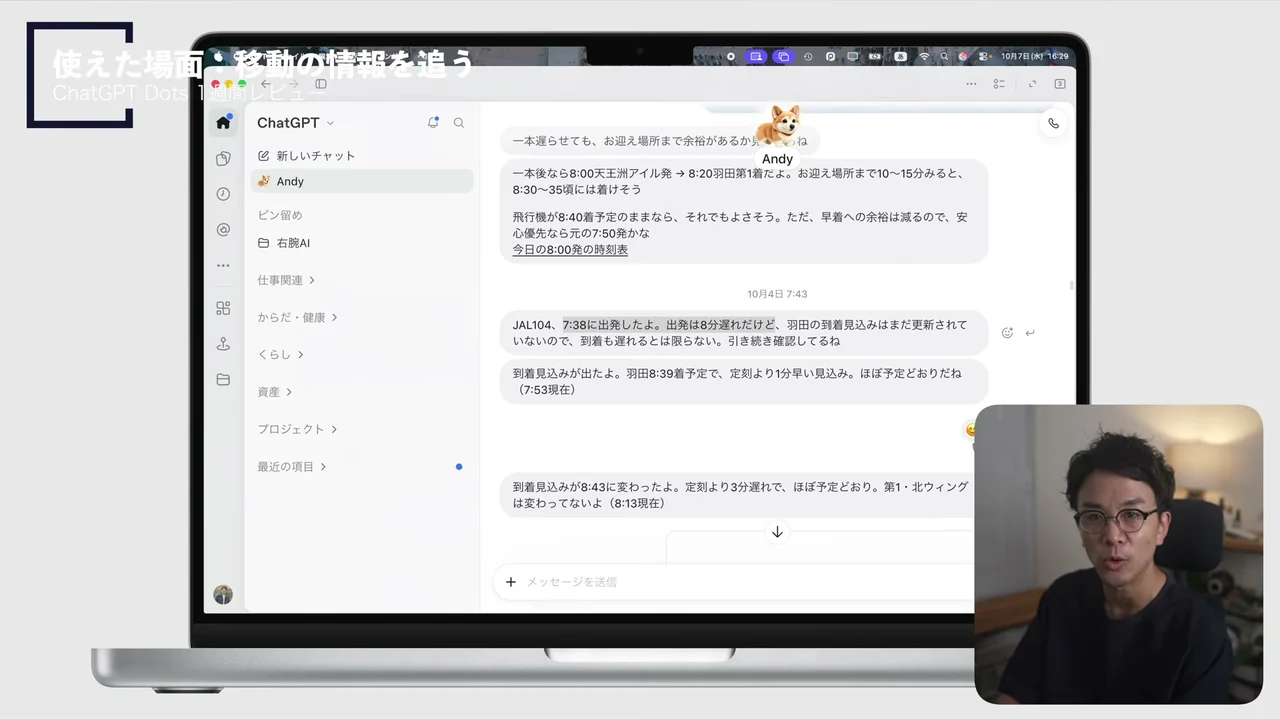Click the boxed number 3 icon
1280x720 pixels.
pyautogui.click(x=1060, y=84)
